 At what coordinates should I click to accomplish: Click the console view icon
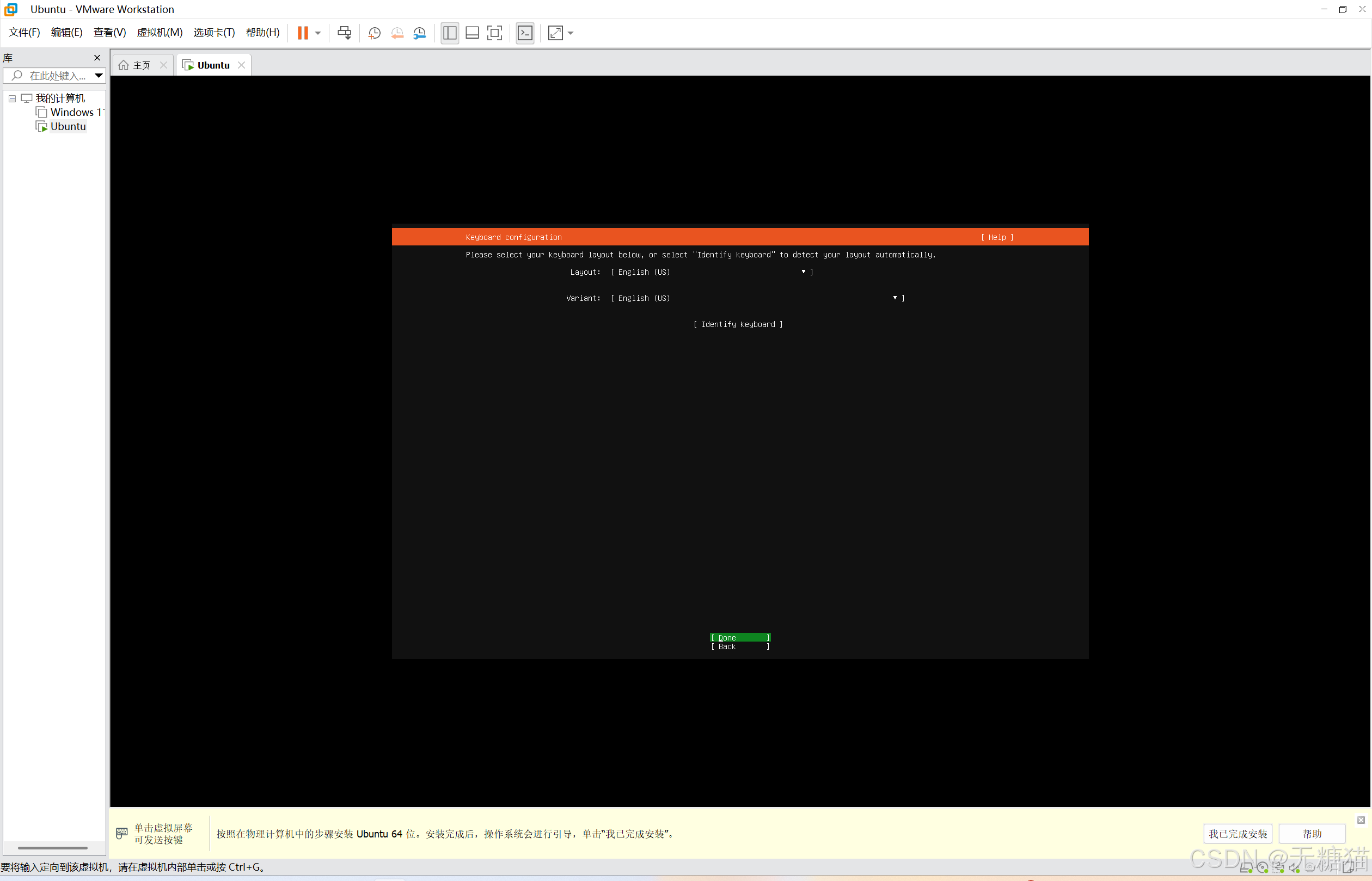tap(524, 33)
